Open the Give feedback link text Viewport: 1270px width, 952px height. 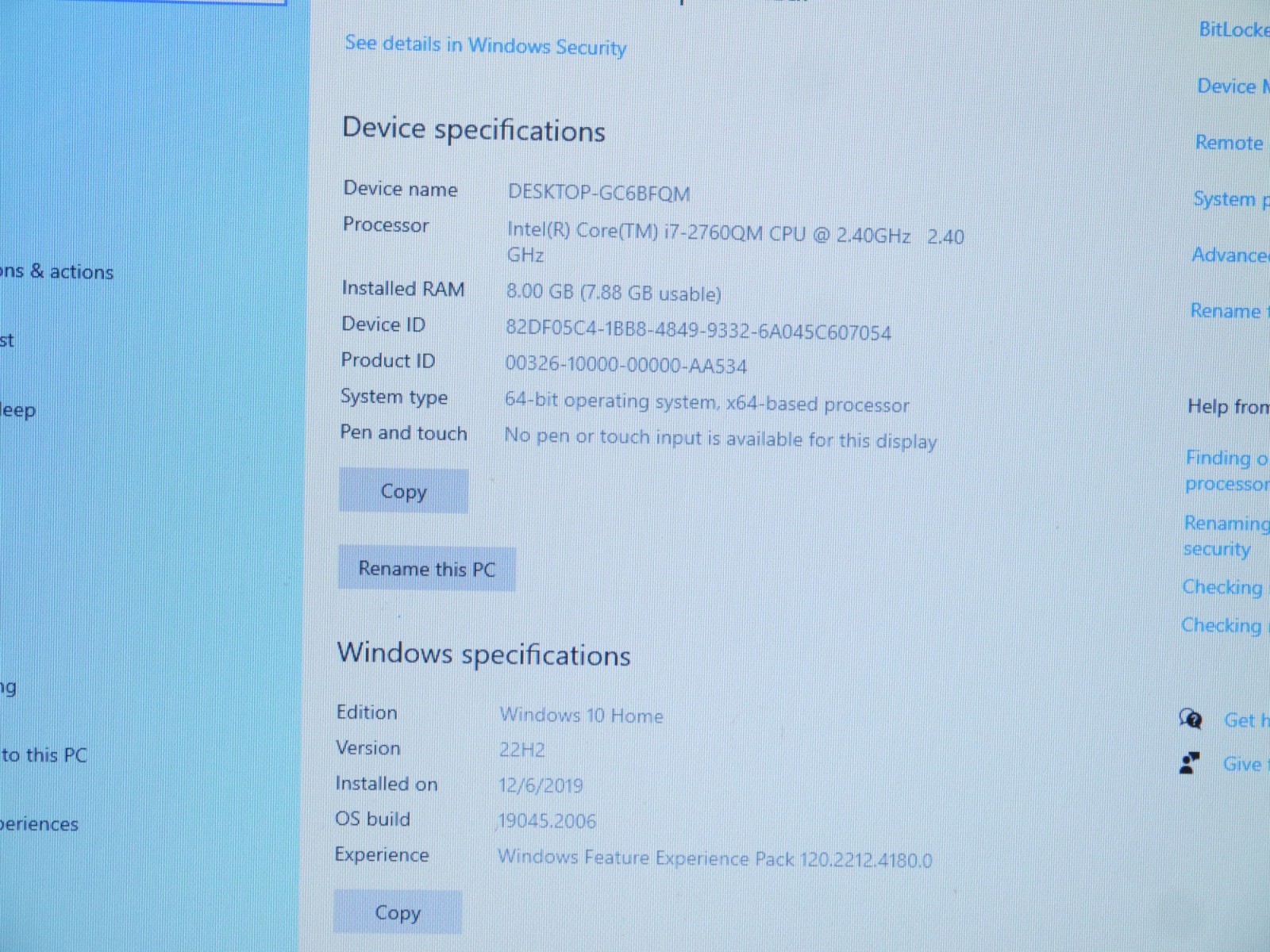pyautogui.click(x=1246, y=764)
